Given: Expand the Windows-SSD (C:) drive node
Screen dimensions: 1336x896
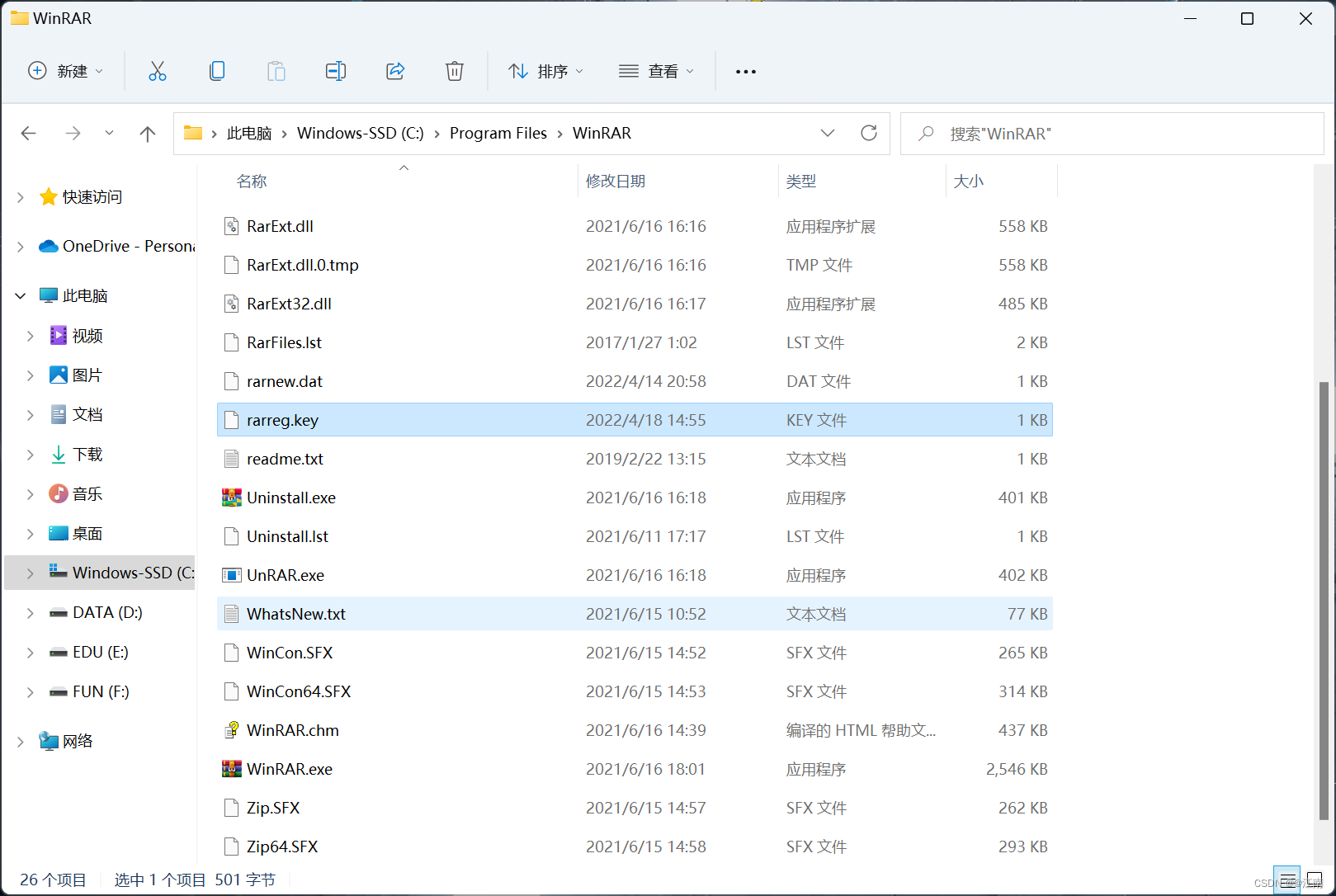Looking at the screenshot, I should coord(31,573).
